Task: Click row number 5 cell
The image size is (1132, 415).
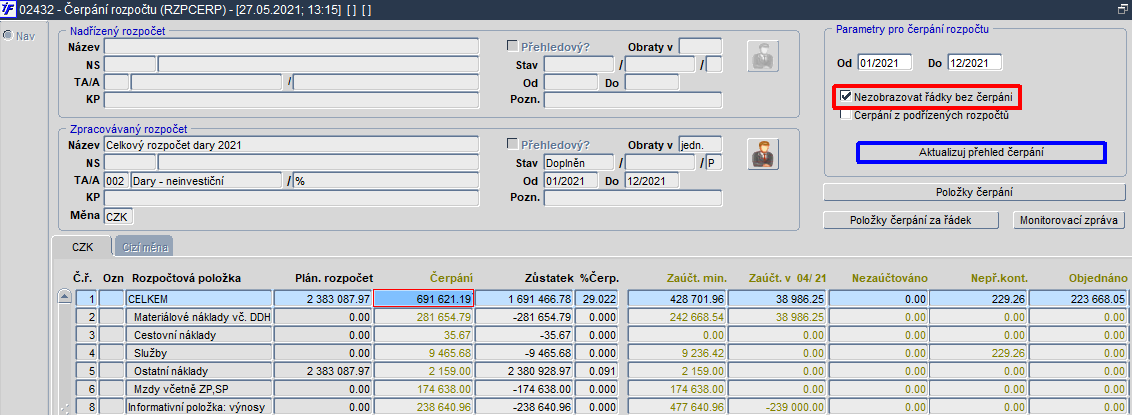Action: pyautogui.click(x=87, y=371)
